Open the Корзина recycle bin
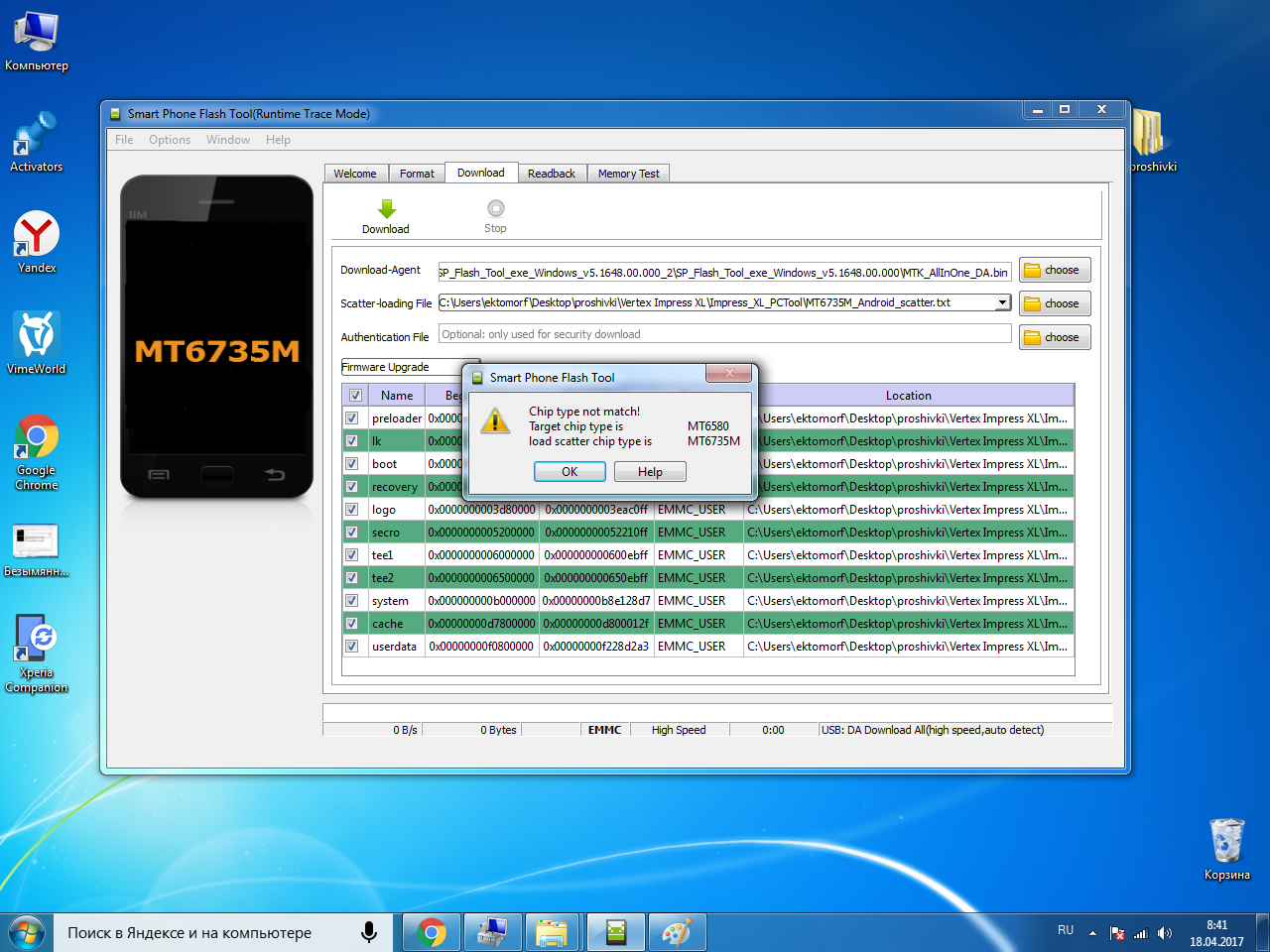 [x=1227, y=850]
